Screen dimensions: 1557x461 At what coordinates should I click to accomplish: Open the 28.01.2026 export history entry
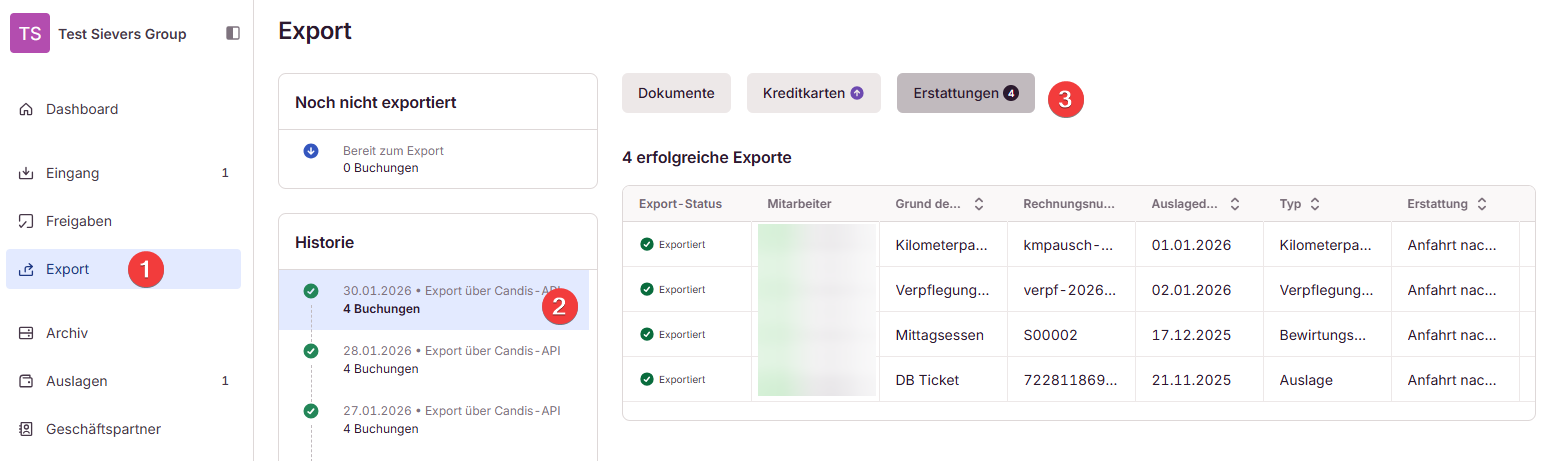pyautogui.click(x=451, y=359)
